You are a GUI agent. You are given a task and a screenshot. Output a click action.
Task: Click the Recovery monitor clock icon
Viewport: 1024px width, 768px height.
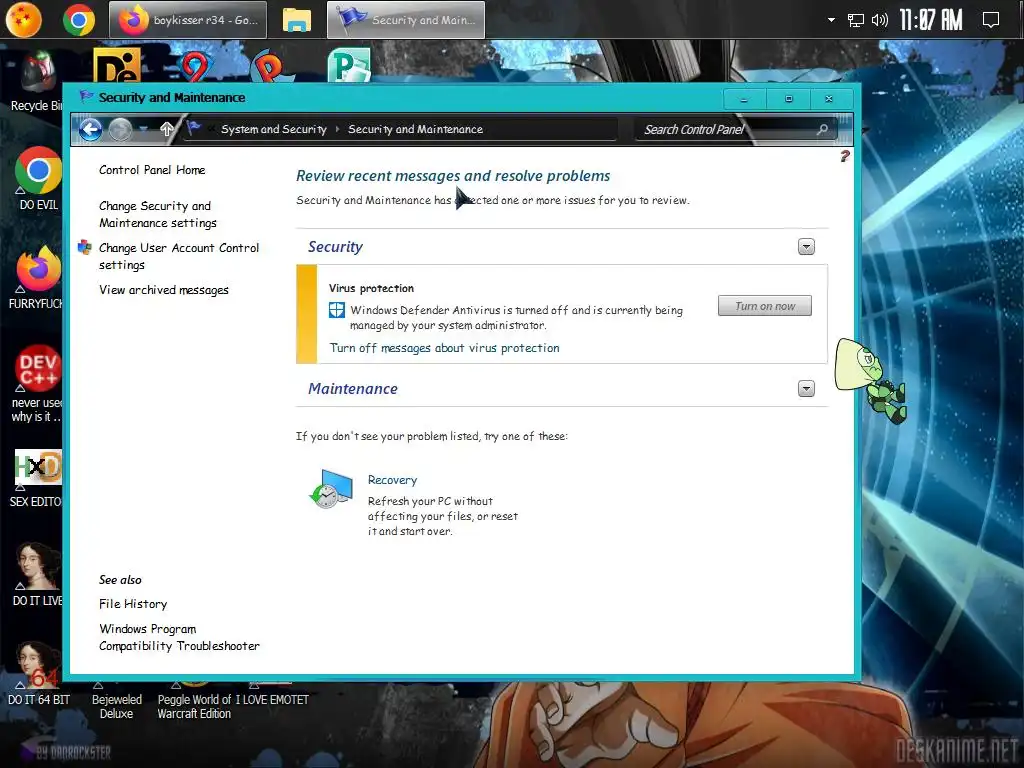click(331, 489)
